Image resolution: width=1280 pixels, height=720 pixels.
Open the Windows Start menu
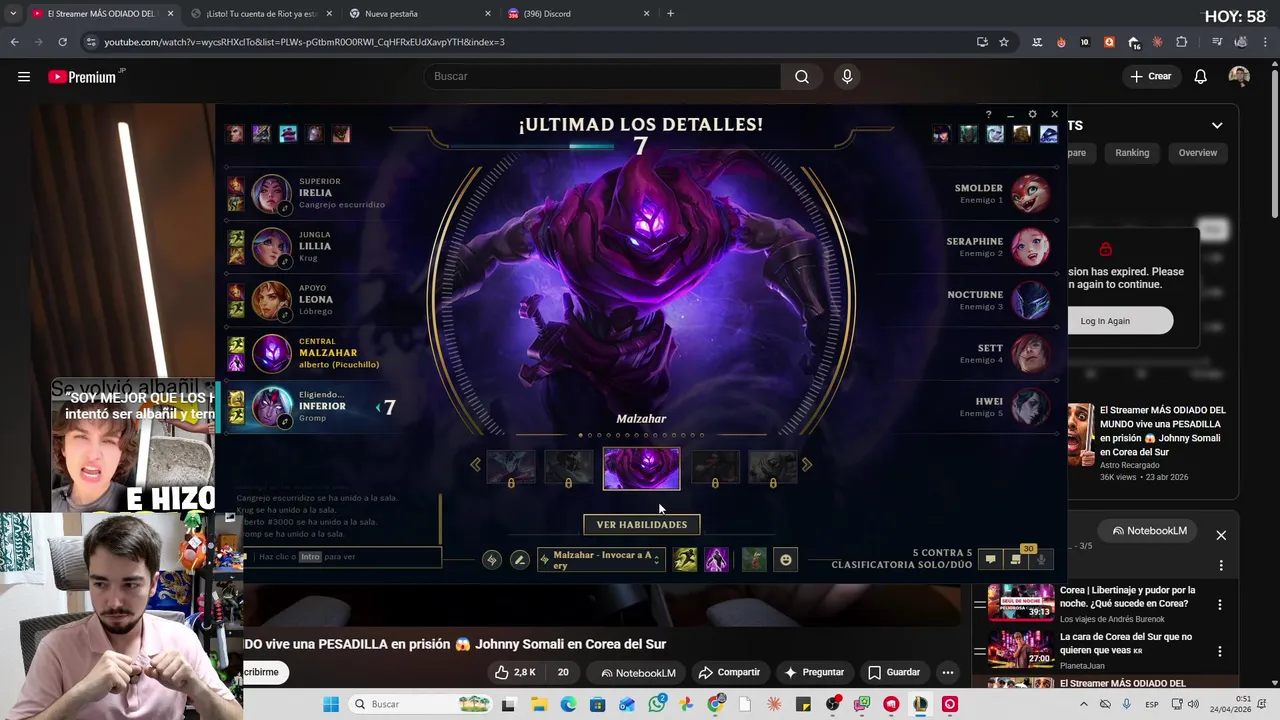coord(331,704)
